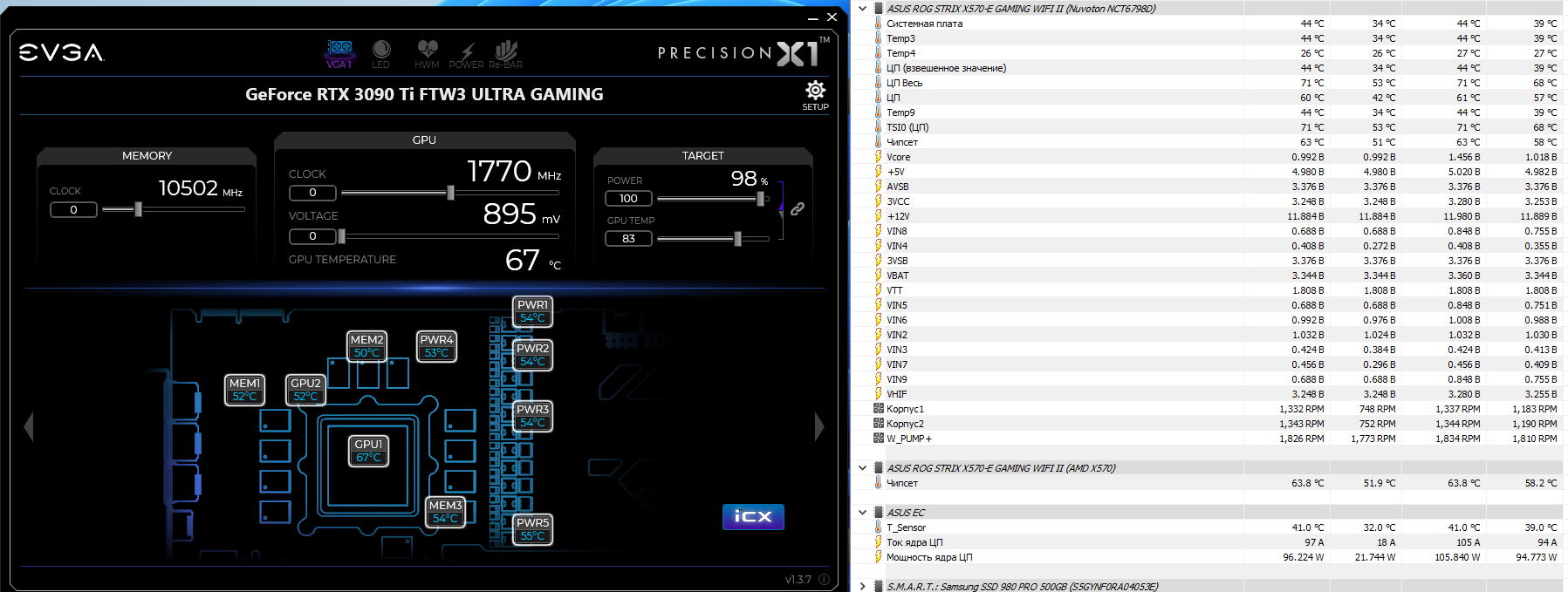Image resolution: width=1568 pixels, height=592 pixels.
Task: Go to next page with right arrow
Action: (x=818, y=426)
